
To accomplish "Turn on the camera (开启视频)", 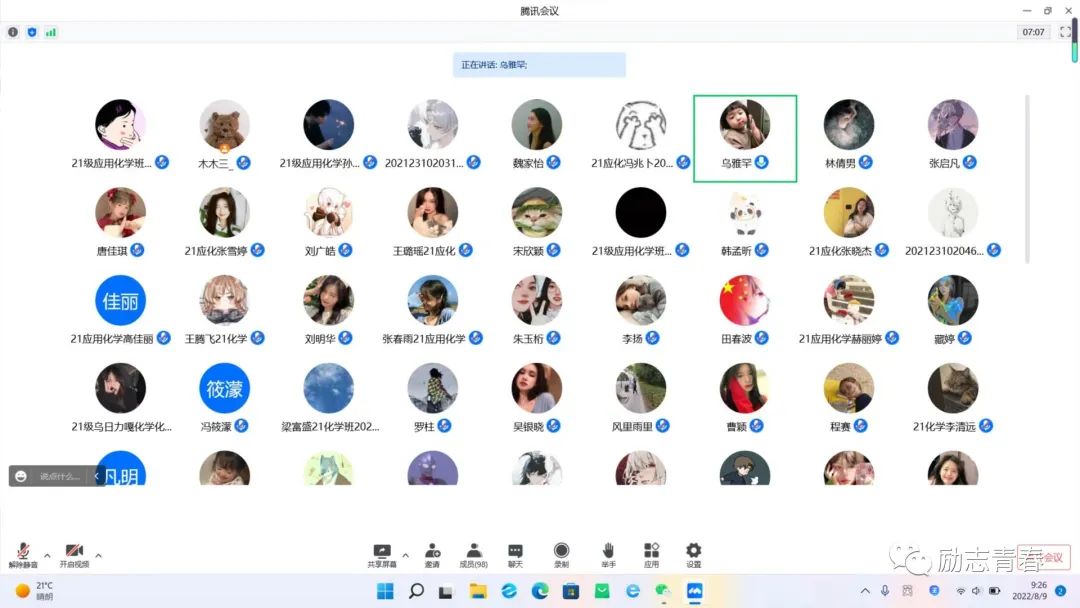I will [74, 553].
